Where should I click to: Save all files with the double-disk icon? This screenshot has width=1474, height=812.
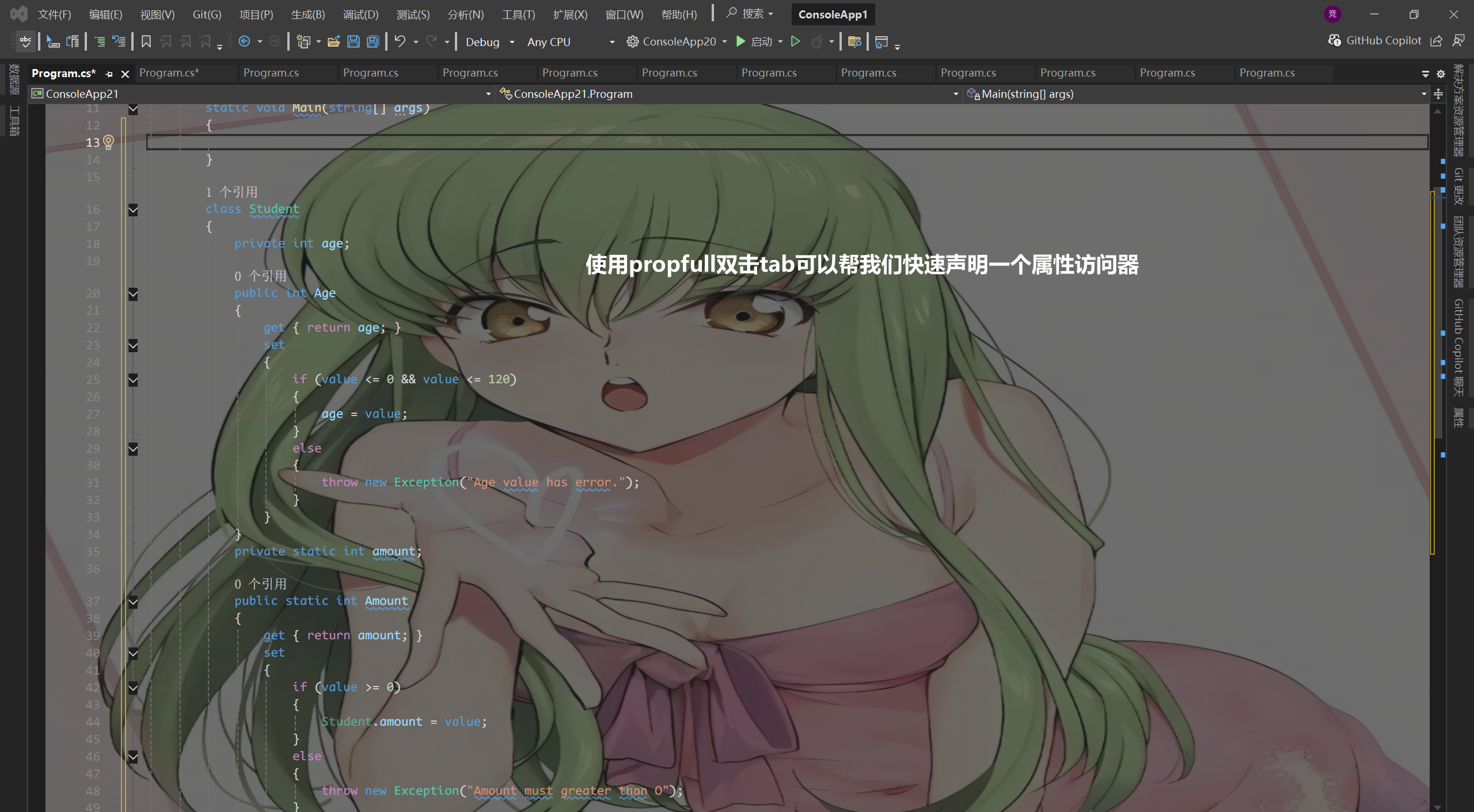tap(373, 41)
